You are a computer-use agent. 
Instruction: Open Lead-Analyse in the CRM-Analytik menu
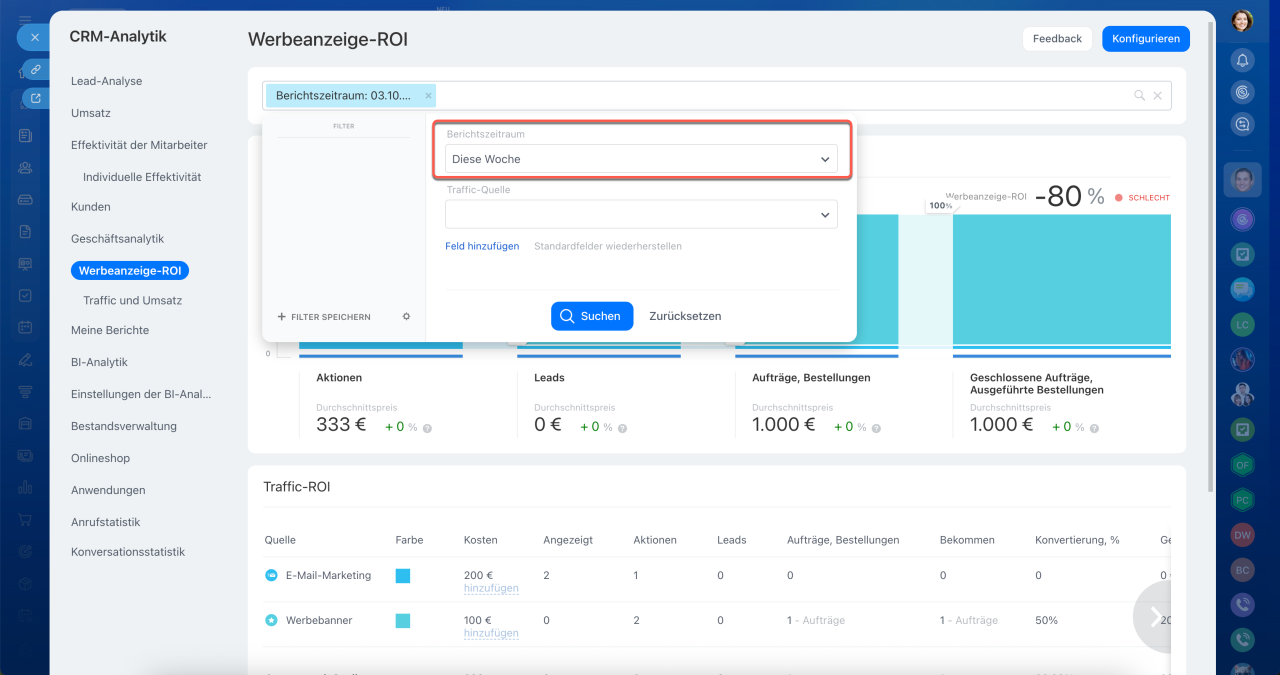106,81
